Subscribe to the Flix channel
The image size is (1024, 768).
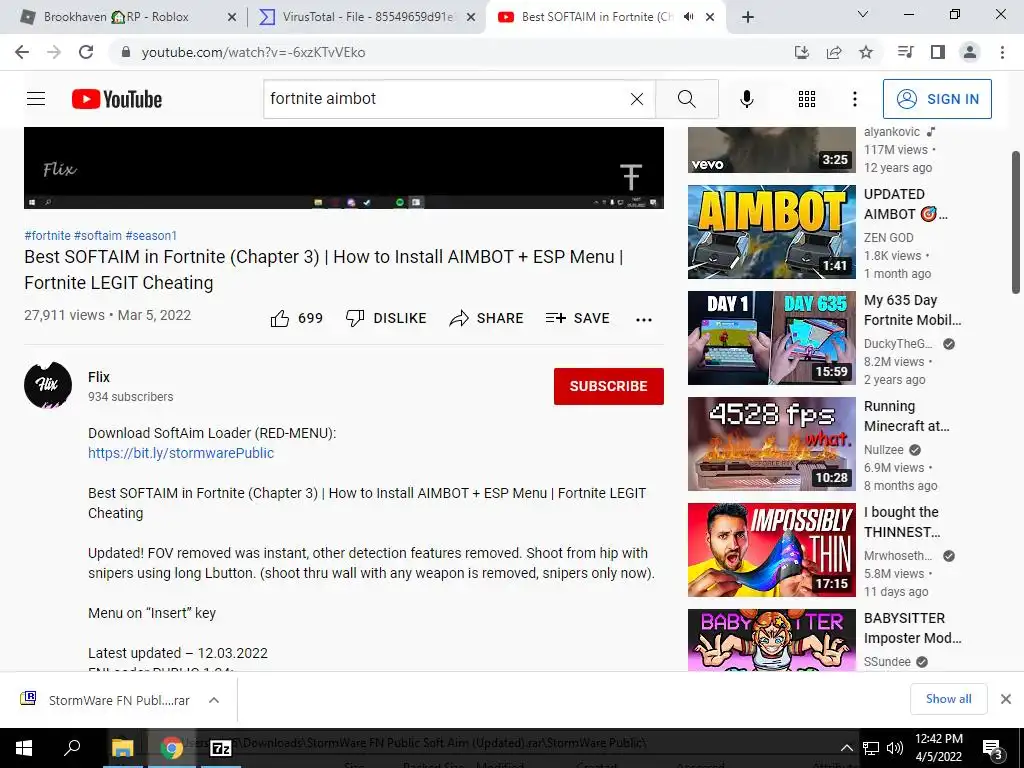coord(609,386)
